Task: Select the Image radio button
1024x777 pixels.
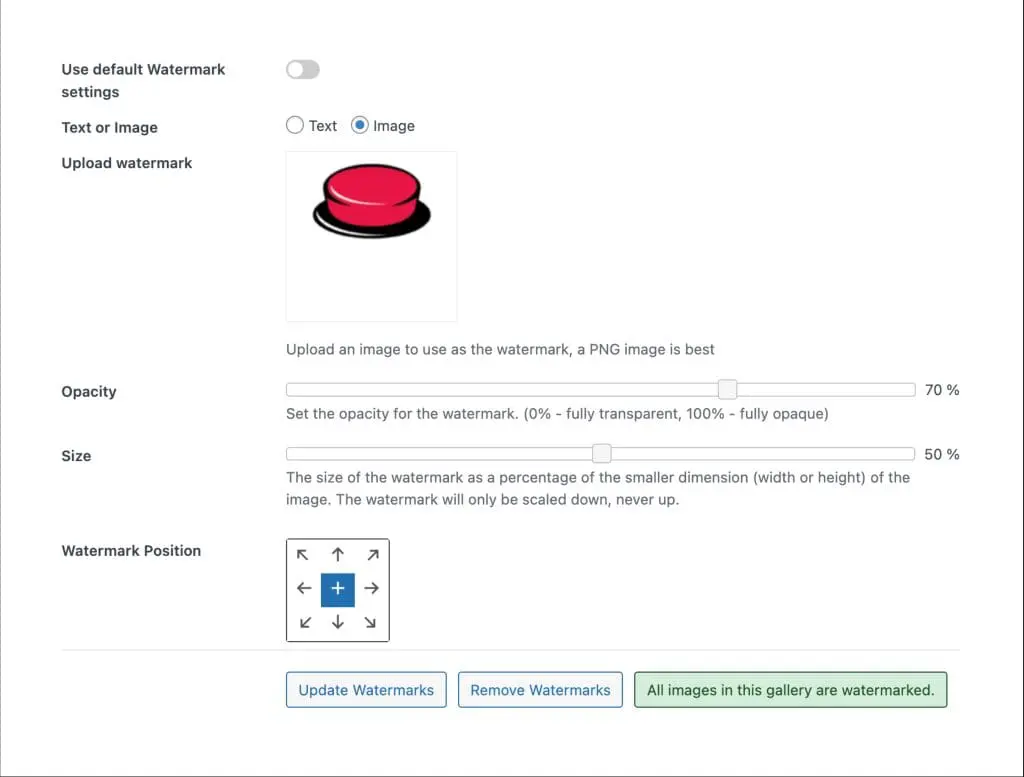Action: [x=360, y=125]
